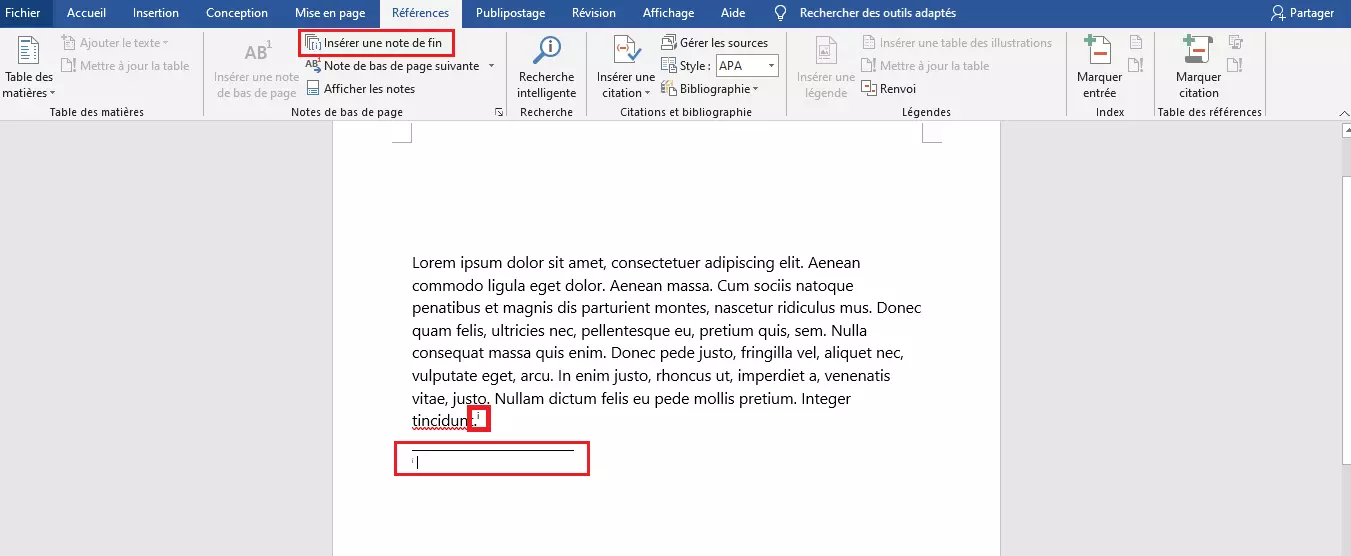Switch to the Insertion tab
The width and height of the screenshot is (1351, 556).
point(156,13)
